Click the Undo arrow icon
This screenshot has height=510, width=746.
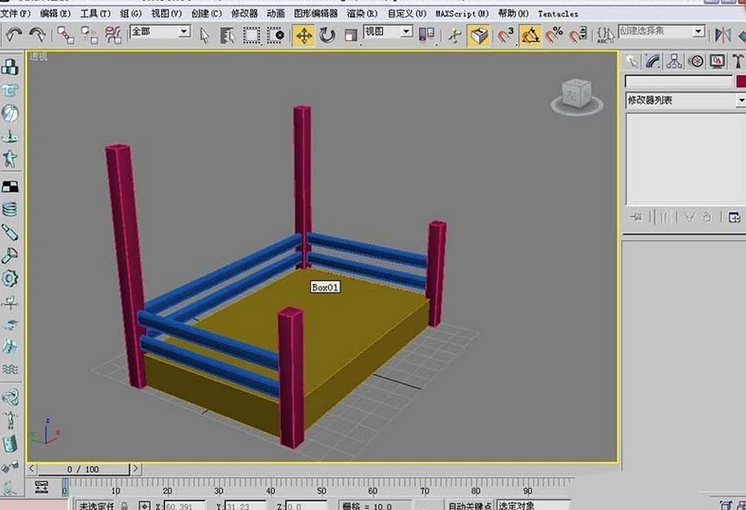coord(14,35)
